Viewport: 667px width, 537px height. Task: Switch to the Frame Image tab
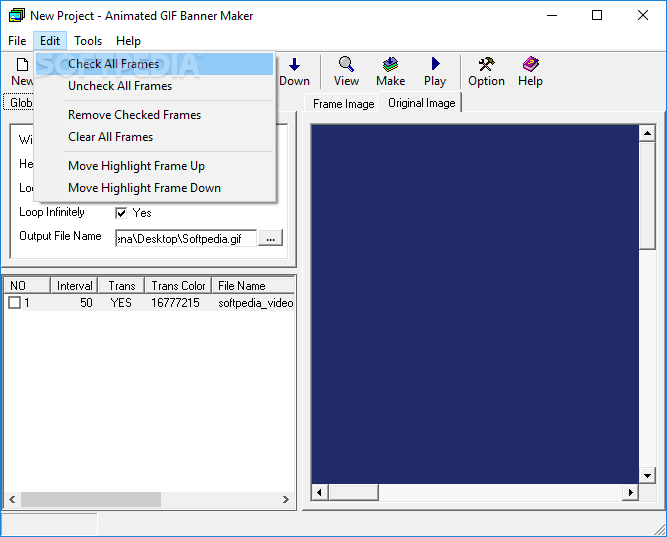[x=343, y=104]
